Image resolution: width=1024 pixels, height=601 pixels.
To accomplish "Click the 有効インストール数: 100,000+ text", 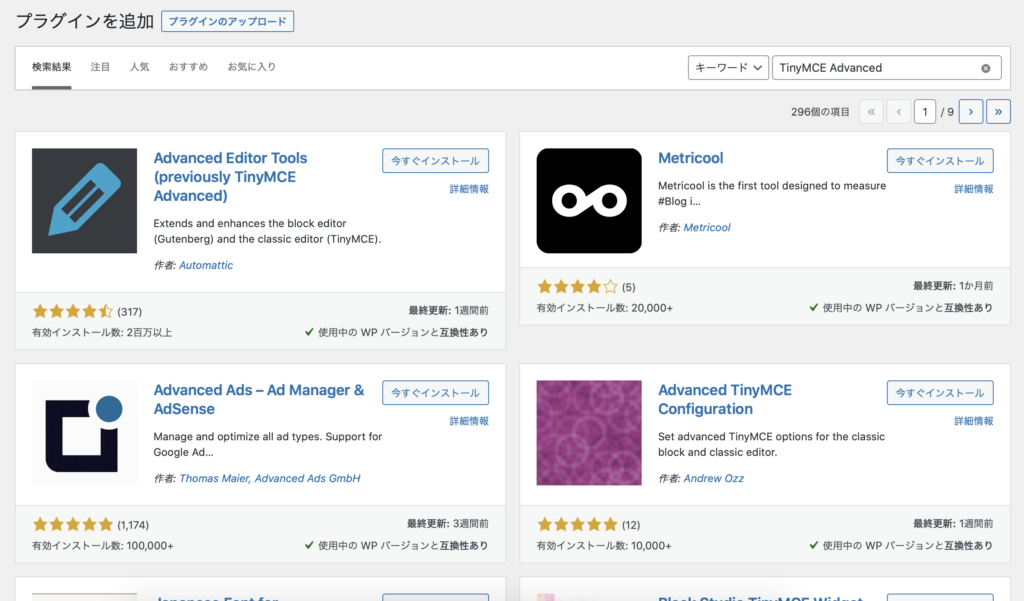I will point(103,545).
